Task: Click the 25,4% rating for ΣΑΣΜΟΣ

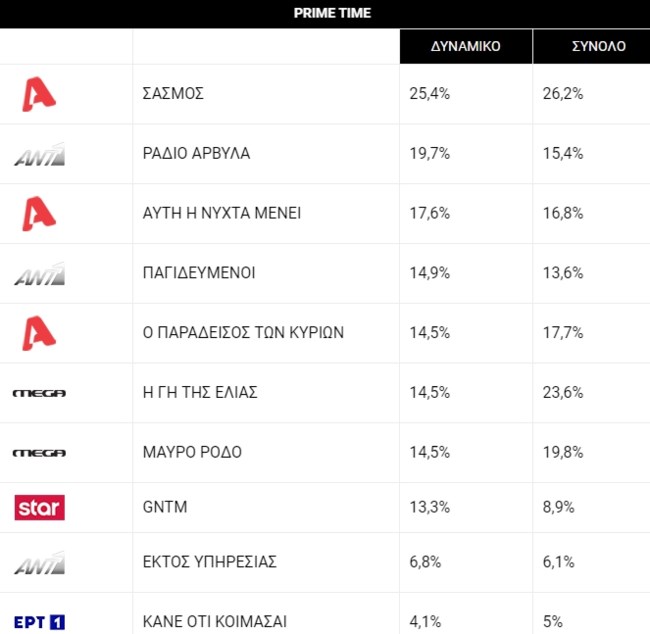Action: coord(430,94)
